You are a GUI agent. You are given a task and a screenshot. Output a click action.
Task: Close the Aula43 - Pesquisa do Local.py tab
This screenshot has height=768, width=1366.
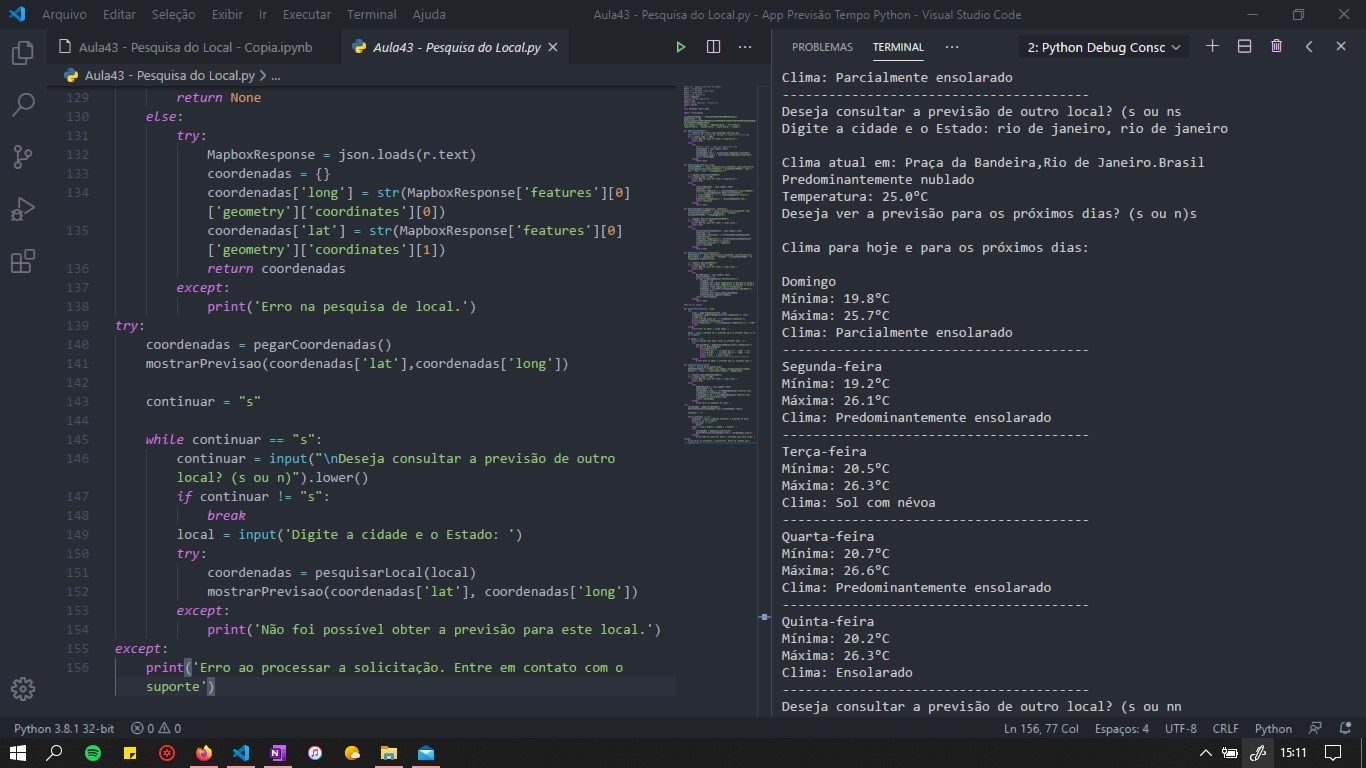(553, 47)
